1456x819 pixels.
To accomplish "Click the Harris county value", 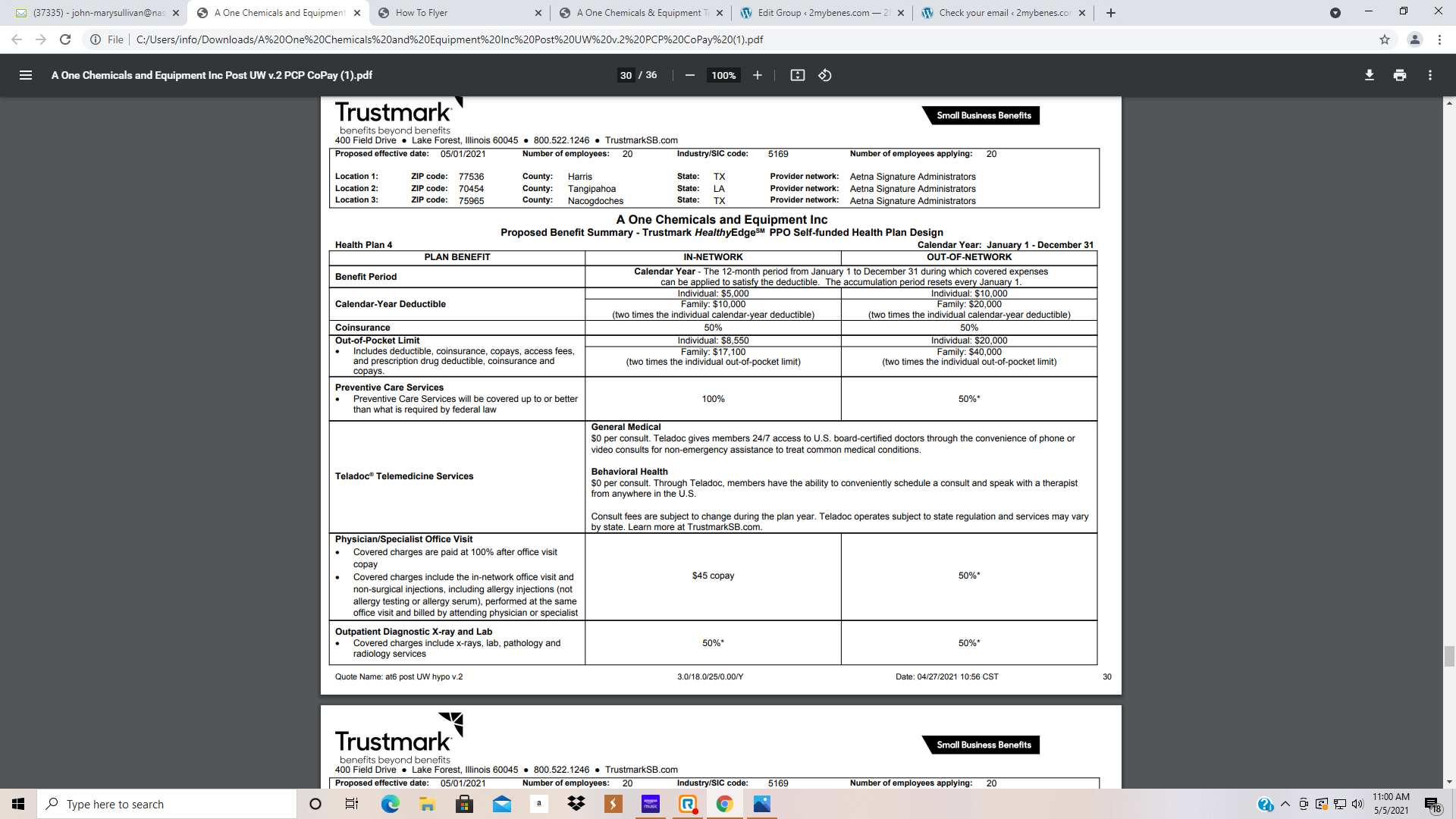I will 580,177.
